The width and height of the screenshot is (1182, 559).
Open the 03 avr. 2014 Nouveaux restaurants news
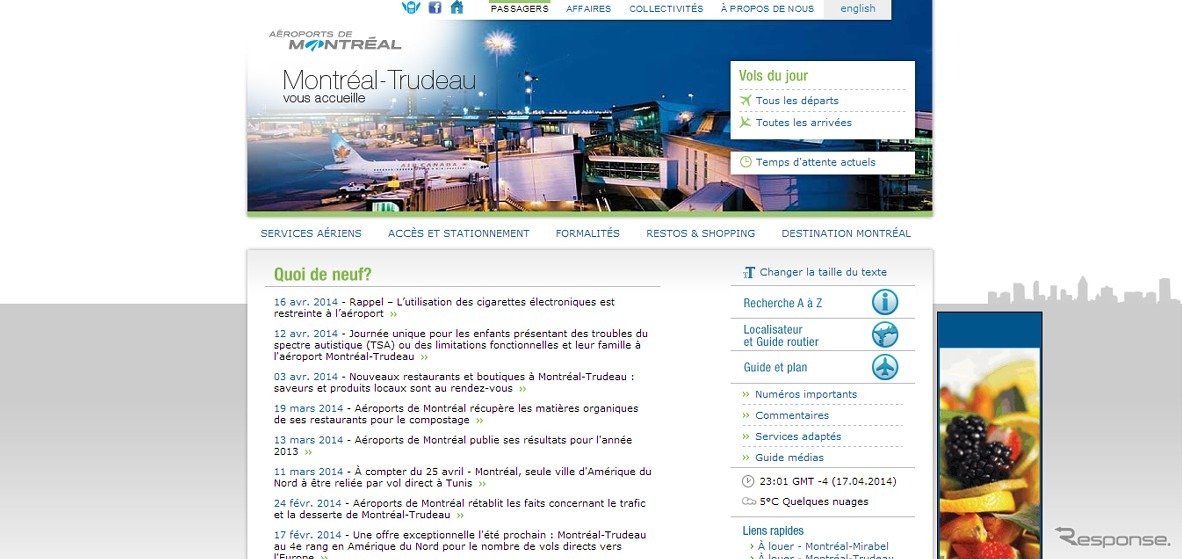[455, 383]
